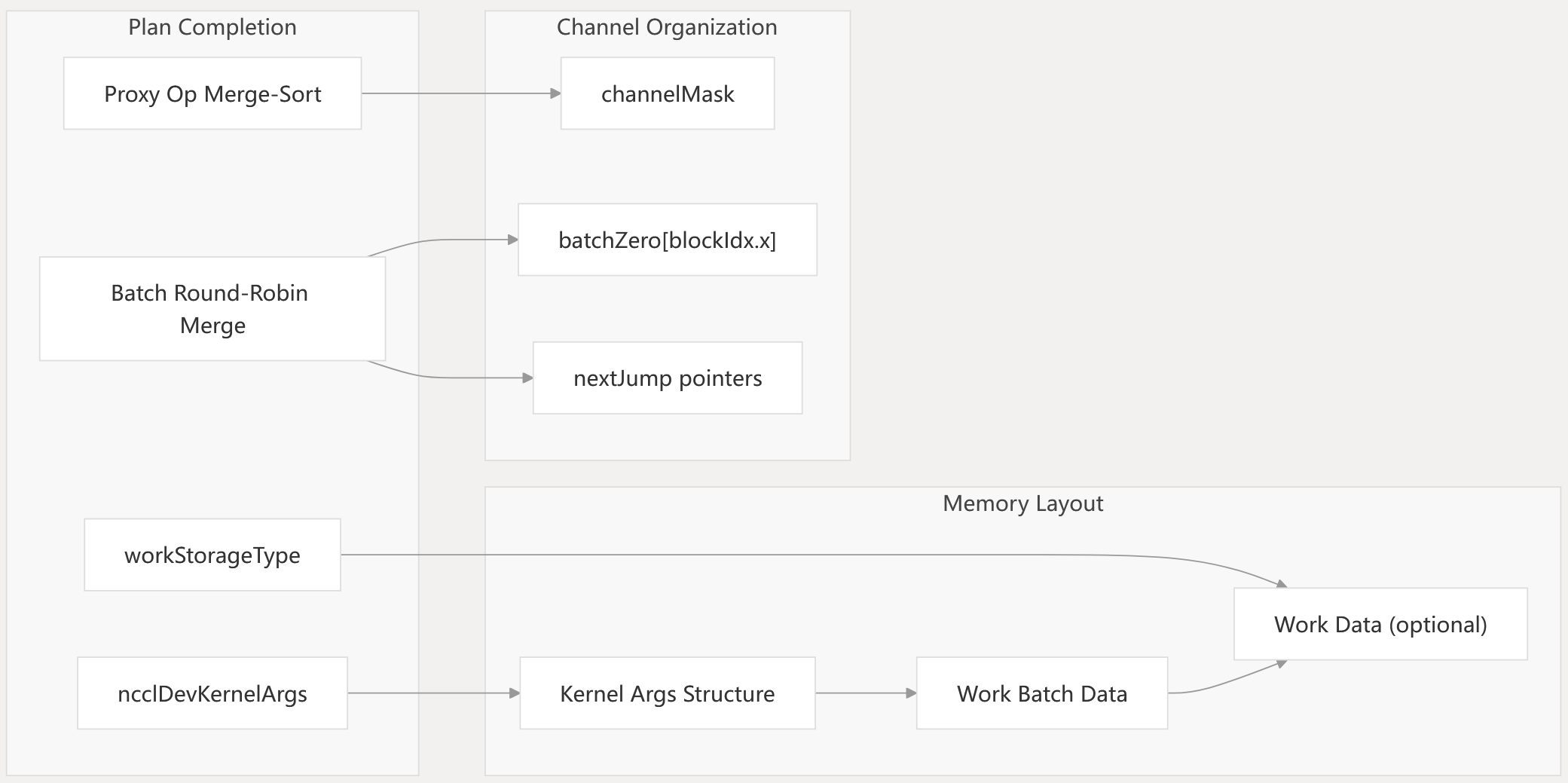
Task: Select the workStorageType box
Action: (212, 555)
